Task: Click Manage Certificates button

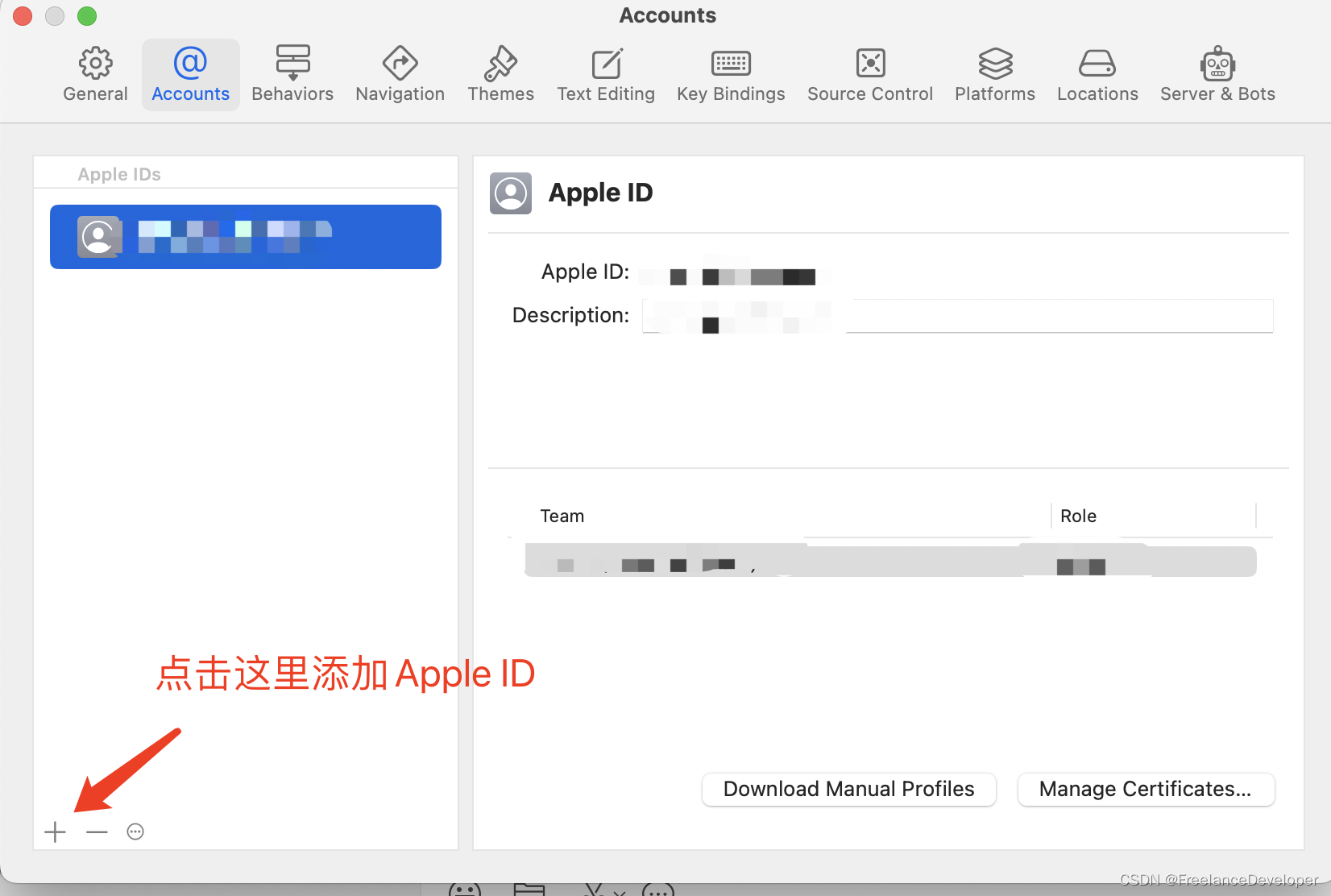Action: [1146, 789]
